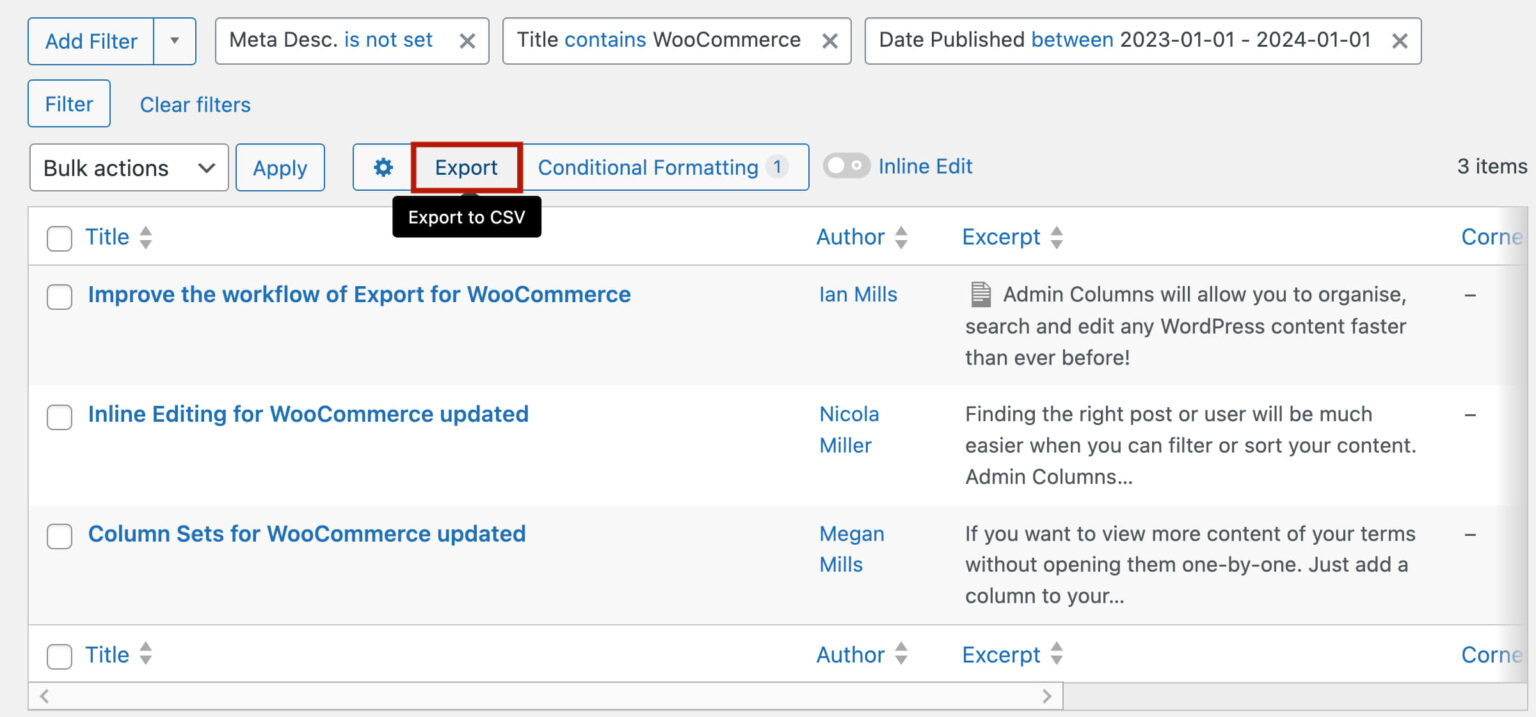Clear all active filters
Image resolution: width=1536 pixels, height=717 pixels.
pyautogui.click(x=195, y=104)
